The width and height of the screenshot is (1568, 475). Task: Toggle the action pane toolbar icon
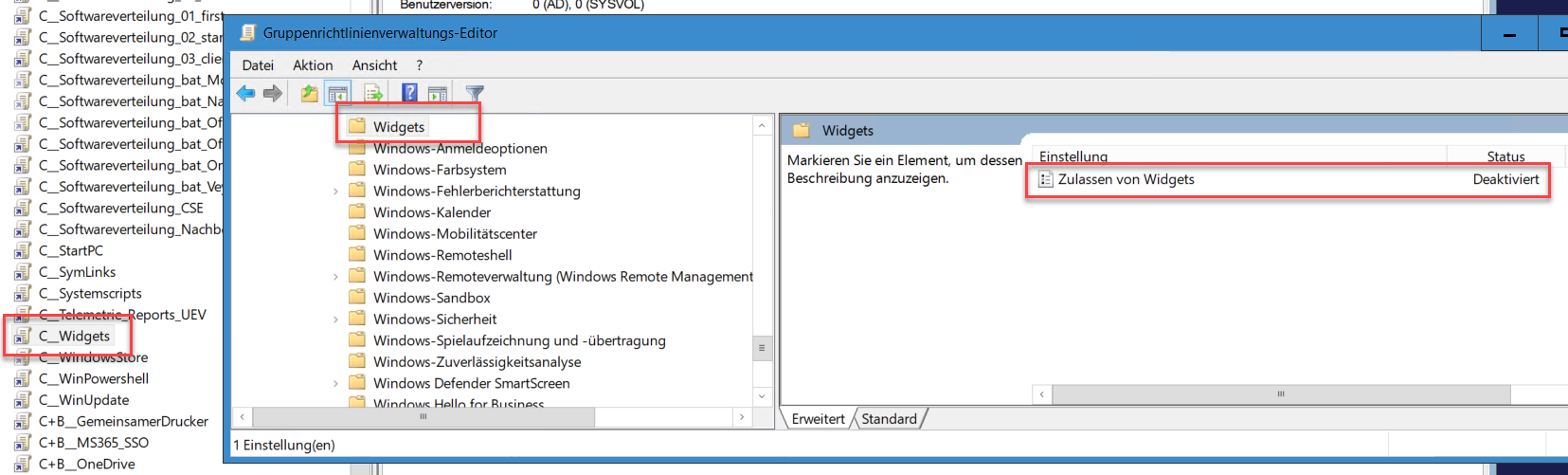click(437, 93)
